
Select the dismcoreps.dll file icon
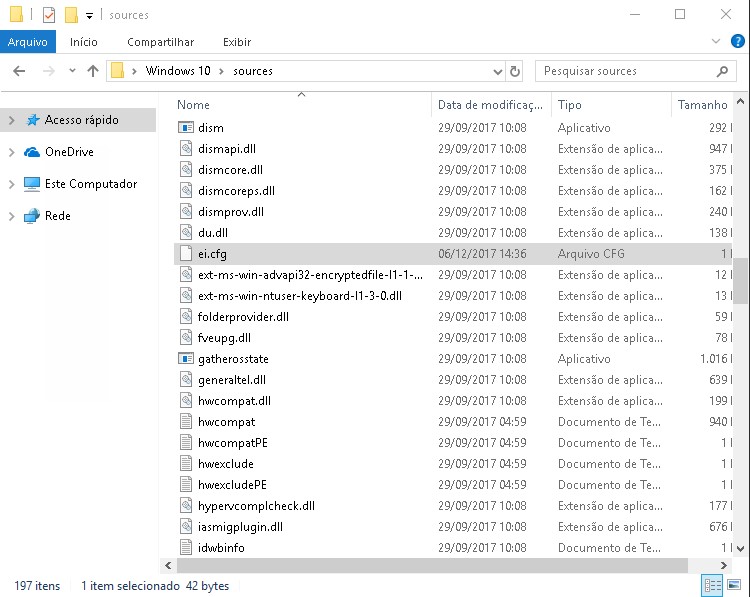(186, 191)
